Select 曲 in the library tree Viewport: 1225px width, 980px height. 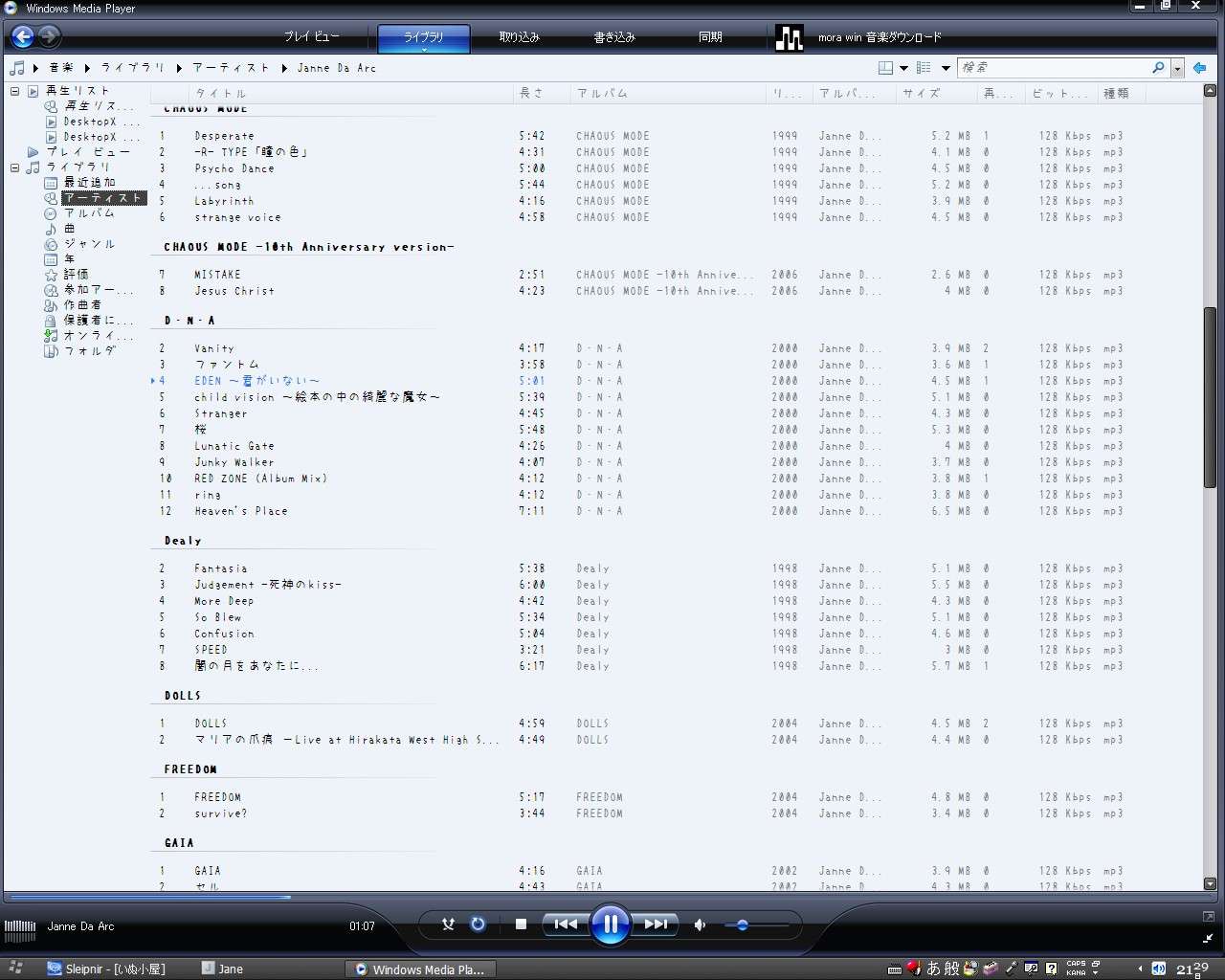coord(69,229)
